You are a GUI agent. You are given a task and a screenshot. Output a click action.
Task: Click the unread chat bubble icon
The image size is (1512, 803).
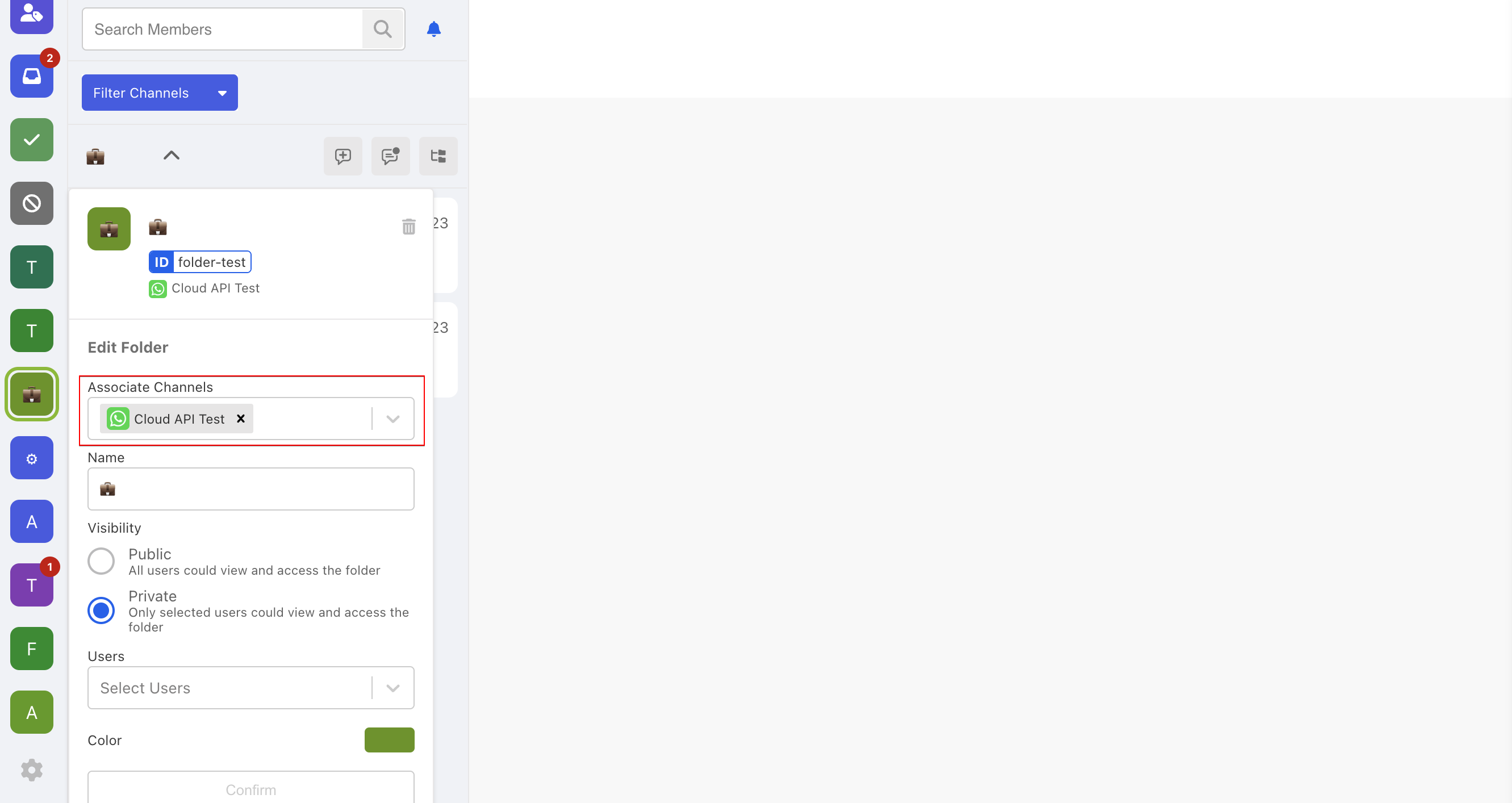[390, 156]
